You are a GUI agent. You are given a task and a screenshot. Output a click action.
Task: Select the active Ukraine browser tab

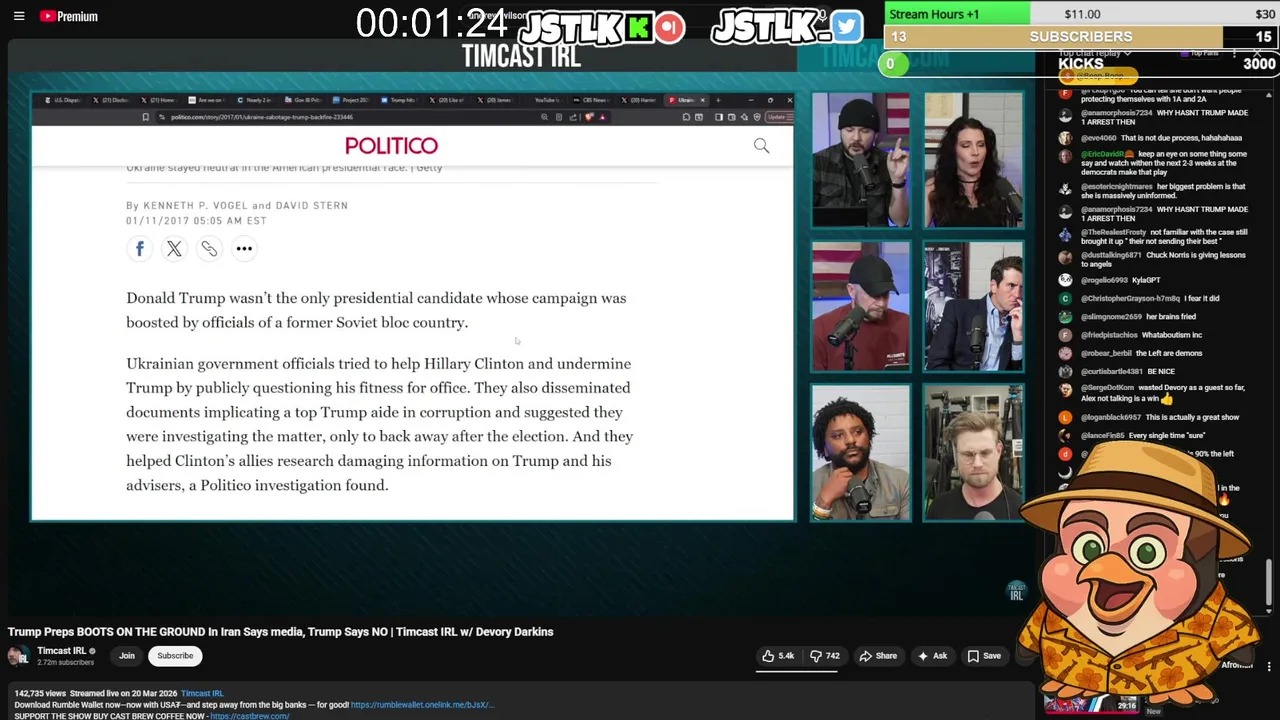[686, 100]
